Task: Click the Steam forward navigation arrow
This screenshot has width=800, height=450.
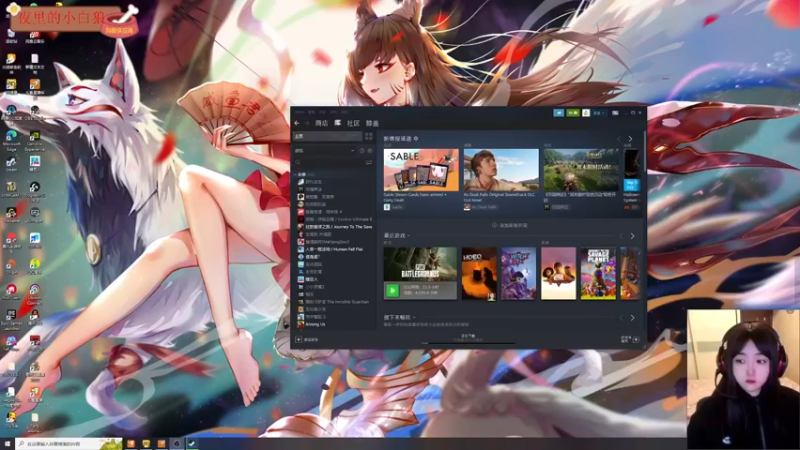Action: 307,123
